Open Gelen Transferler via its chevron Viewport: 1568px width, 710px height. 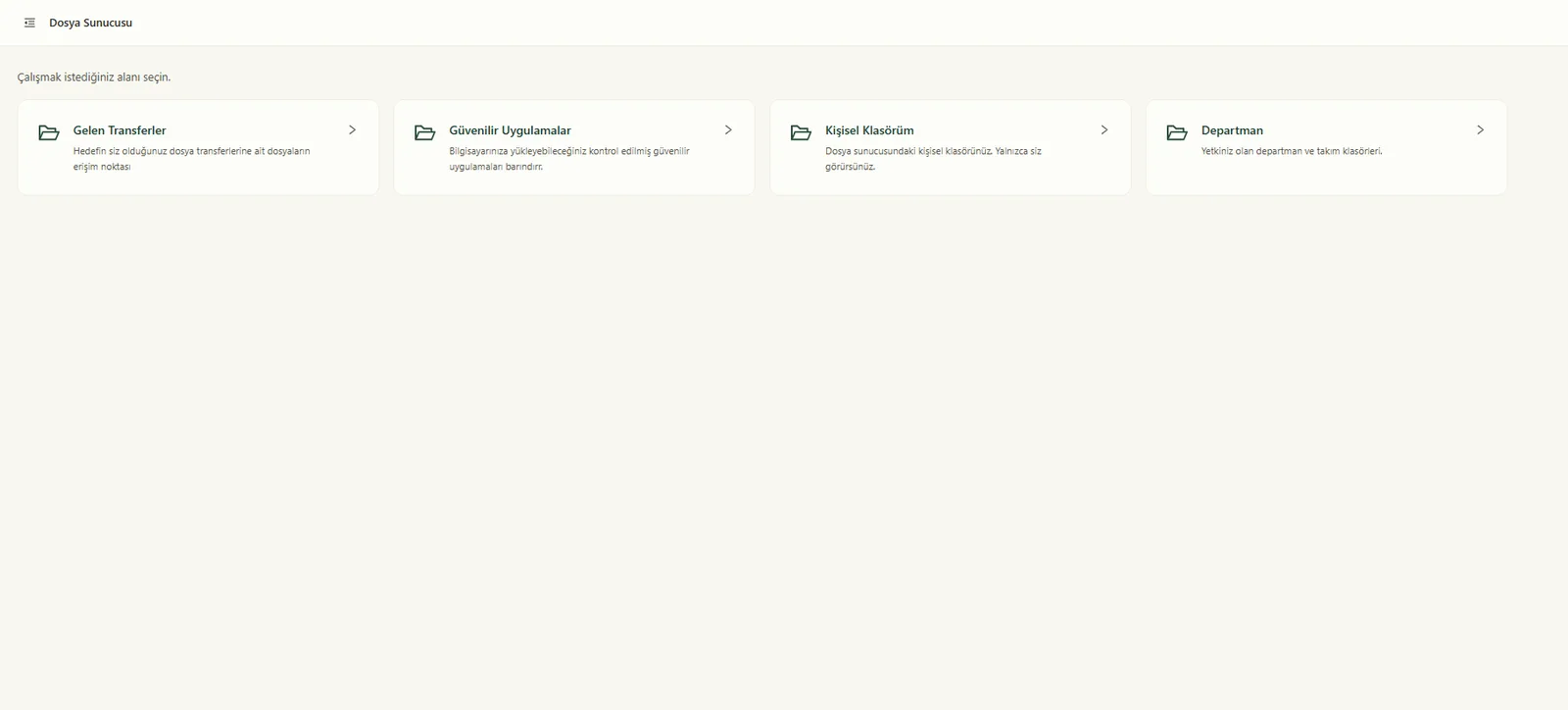point(353,129)
